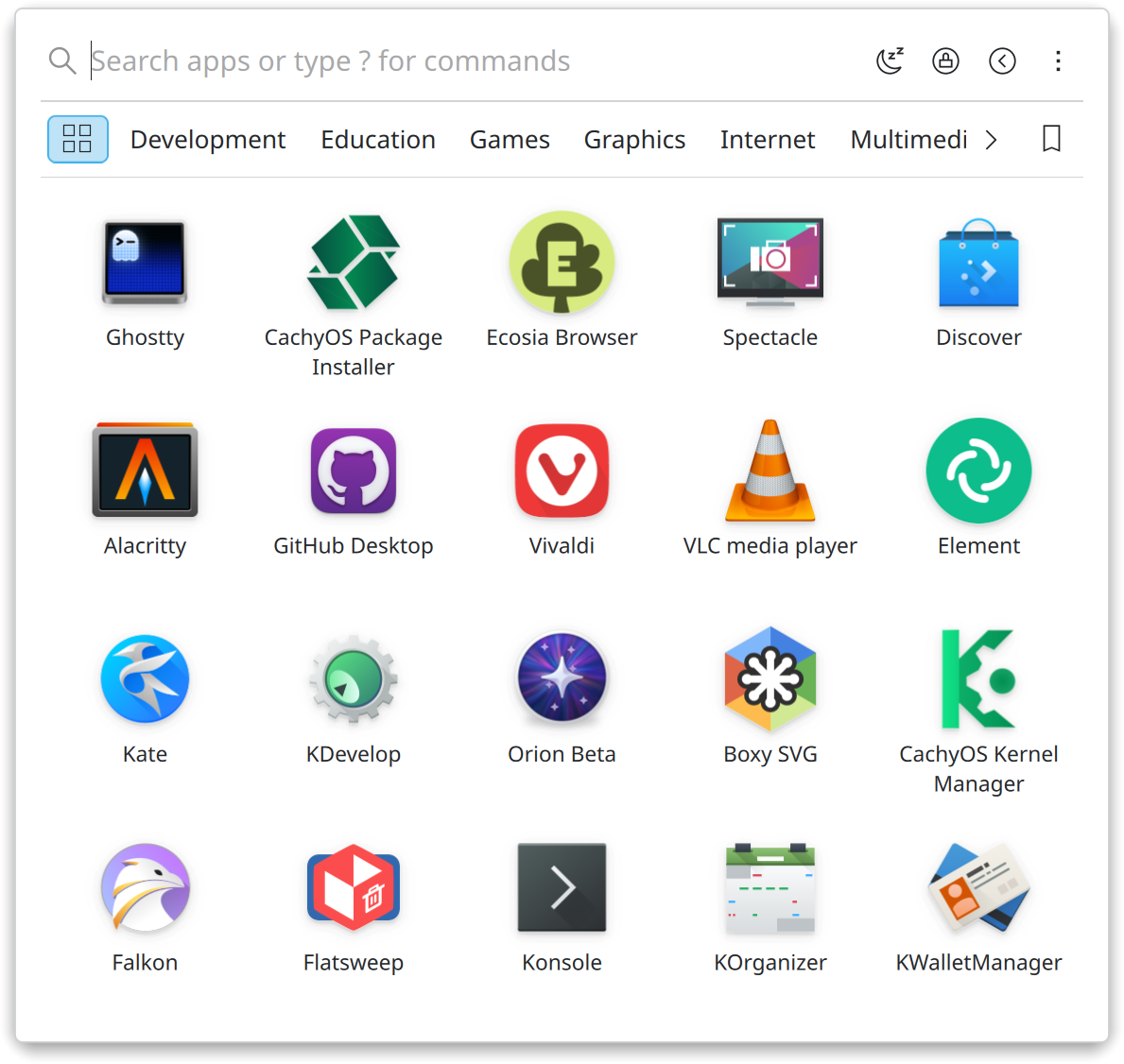Switch to the Graphics category
This screenshot has height=1064, width=1124.
pyautogui.click(x=634, y=139)
